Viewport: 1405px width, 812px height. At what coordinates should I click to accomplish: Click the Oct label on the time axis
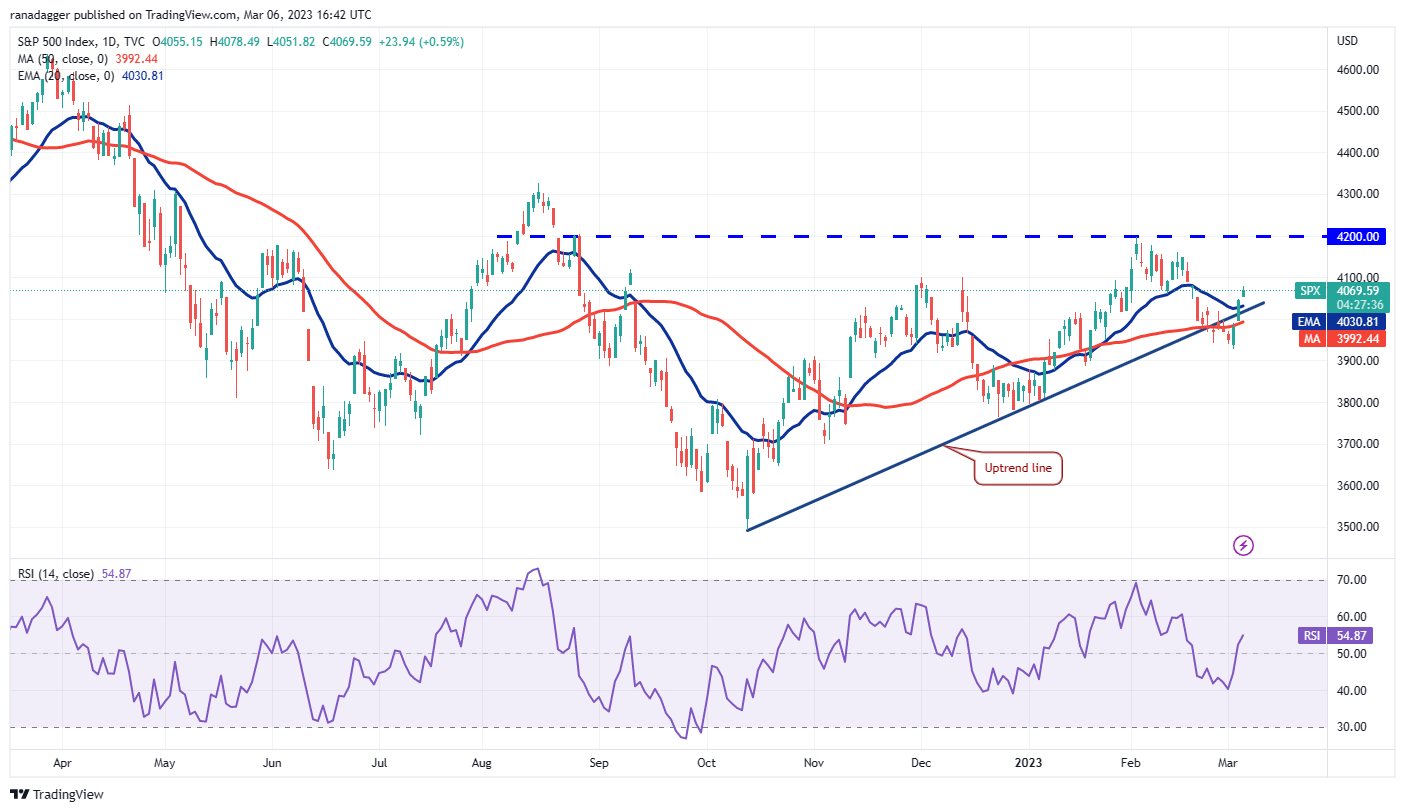(x=707, y=762)
